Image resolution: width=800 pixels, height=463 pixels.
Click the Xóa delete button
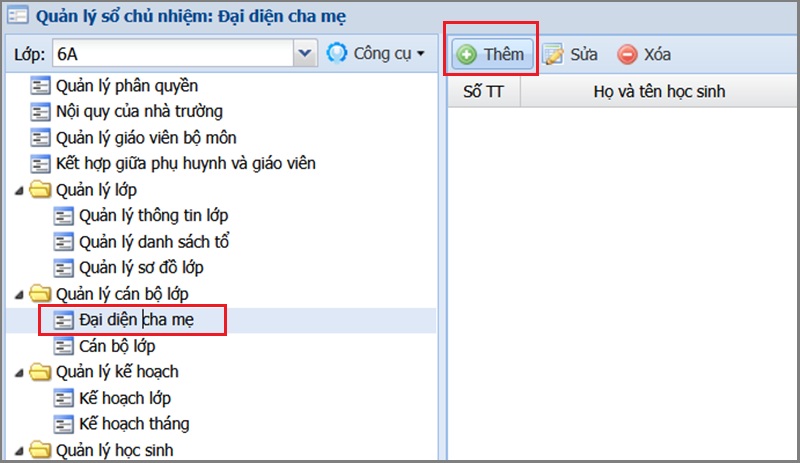pos(644,54)
